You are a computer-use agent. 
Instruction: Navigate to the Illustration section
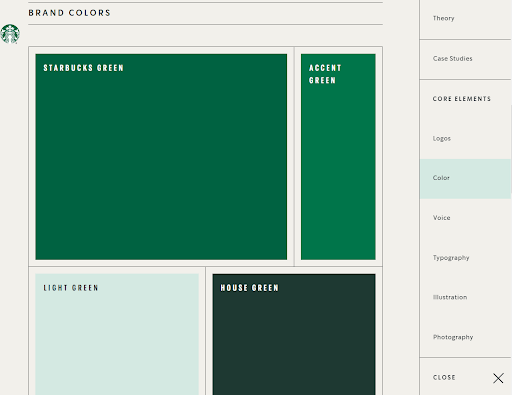[450, 297]
